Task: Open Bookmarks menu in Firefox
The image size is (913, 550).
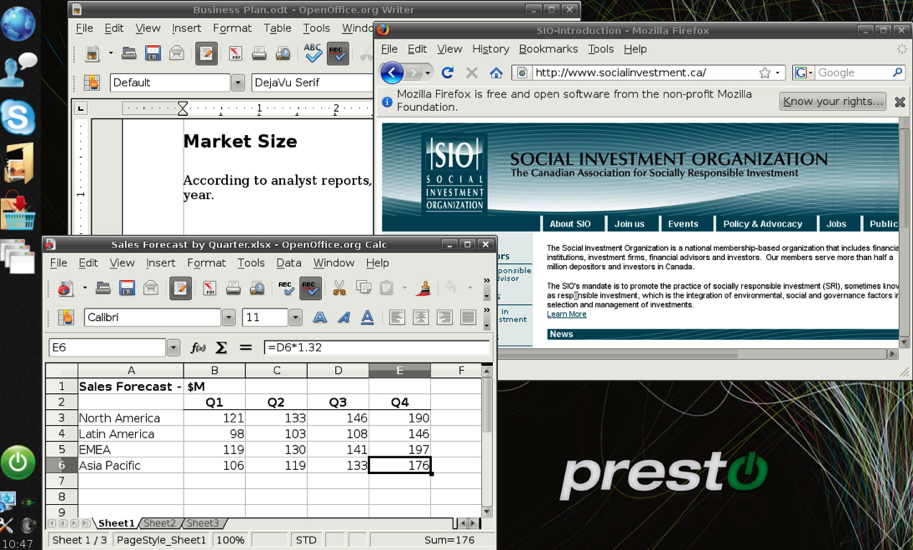Action: point(548,49)
